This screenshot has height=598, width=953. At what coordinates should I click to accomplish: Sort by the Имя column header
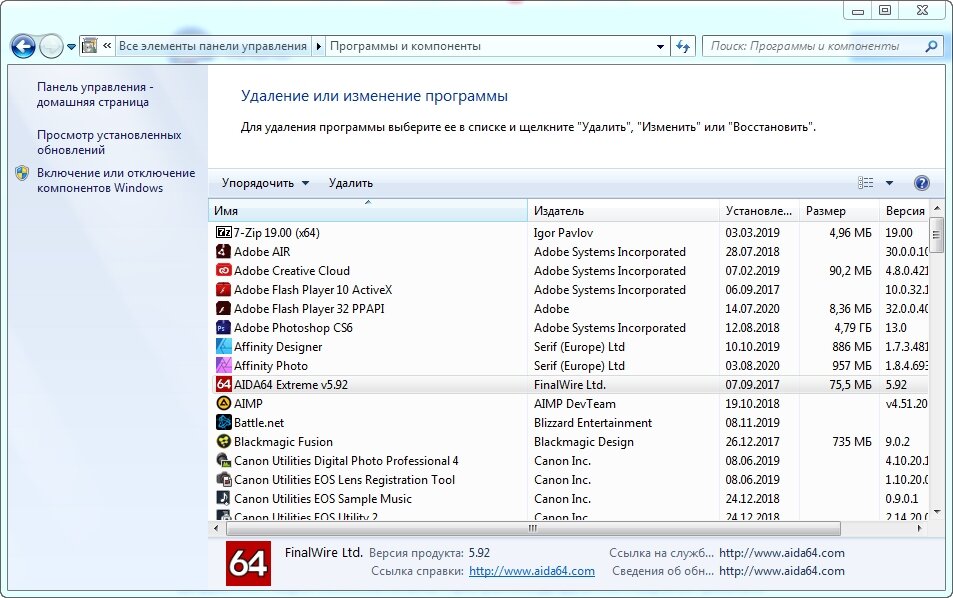tap(368, 211)
